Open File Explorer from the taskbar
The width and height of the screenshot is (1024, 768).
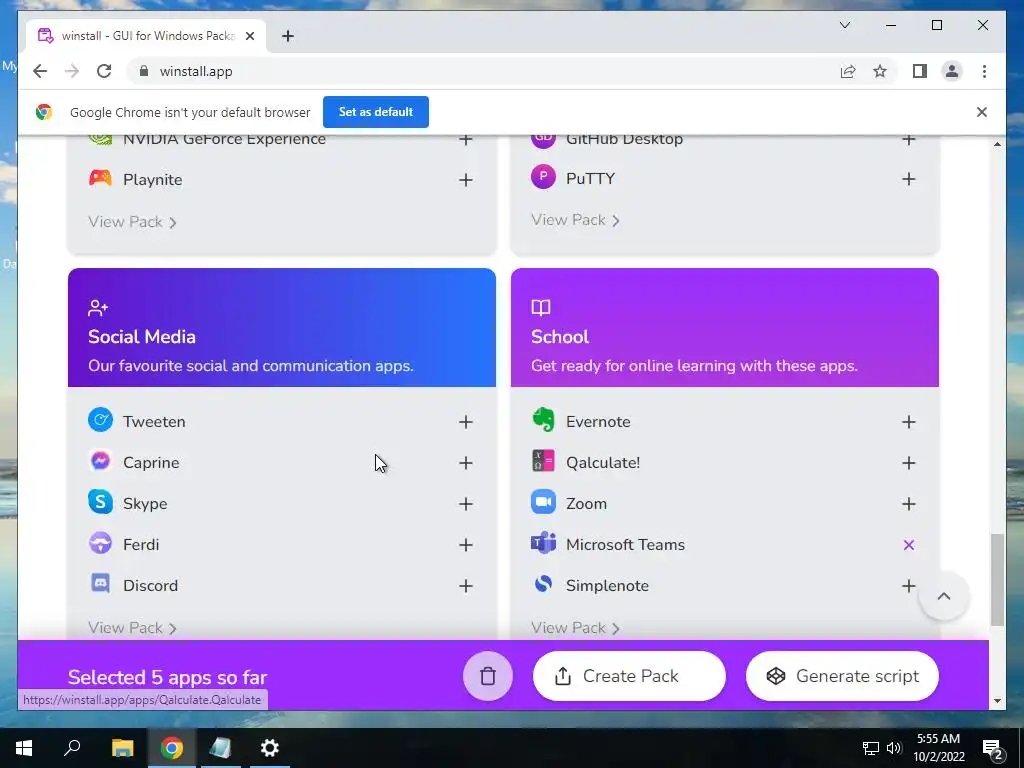coord(122,748)
